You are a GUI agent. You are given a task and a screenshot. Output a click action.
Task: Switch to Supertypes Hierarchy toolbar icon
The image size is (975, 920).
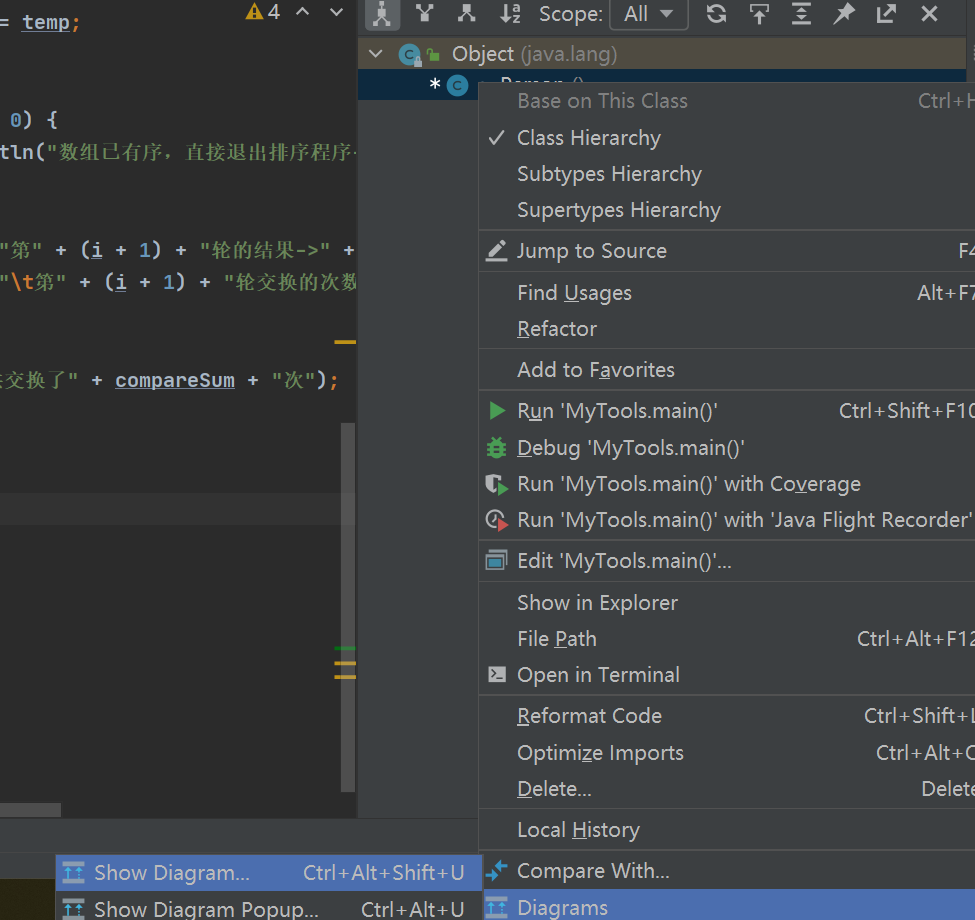coord(425,14)
